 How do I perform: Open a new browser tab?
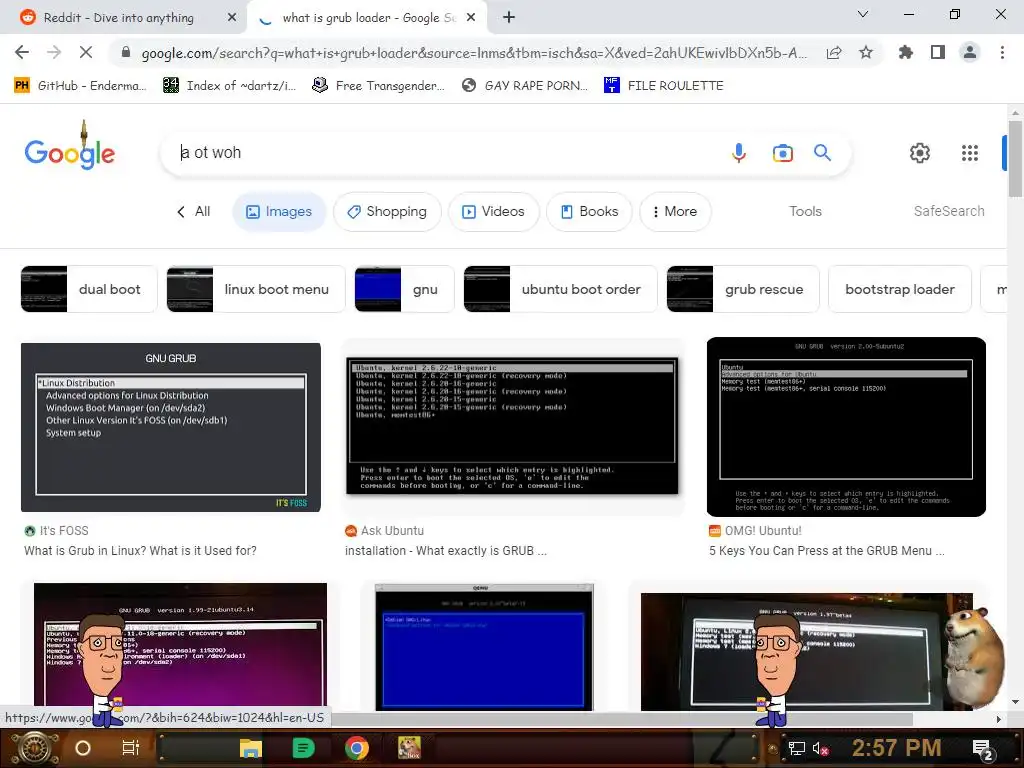509,17
